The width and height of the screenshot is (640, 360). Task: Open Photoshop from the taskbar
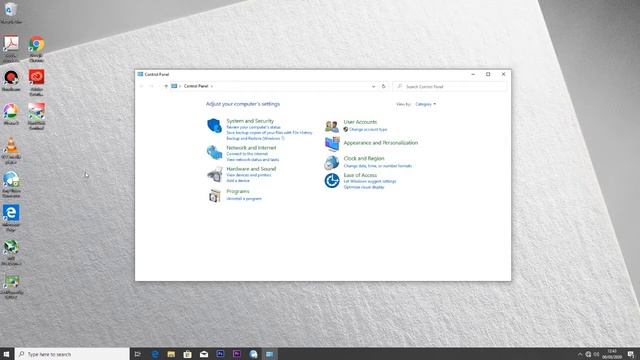coord(220,354)
